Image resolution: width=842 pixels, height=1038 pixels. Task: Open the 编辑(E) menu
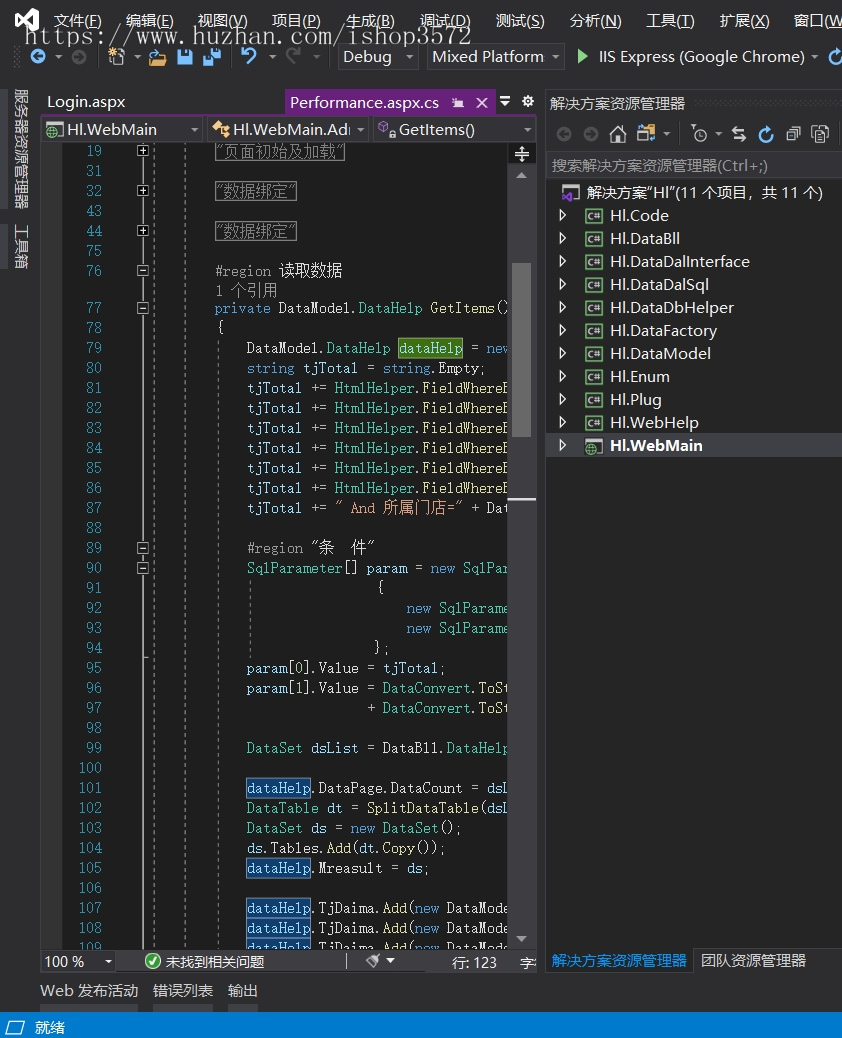(150, 21)
